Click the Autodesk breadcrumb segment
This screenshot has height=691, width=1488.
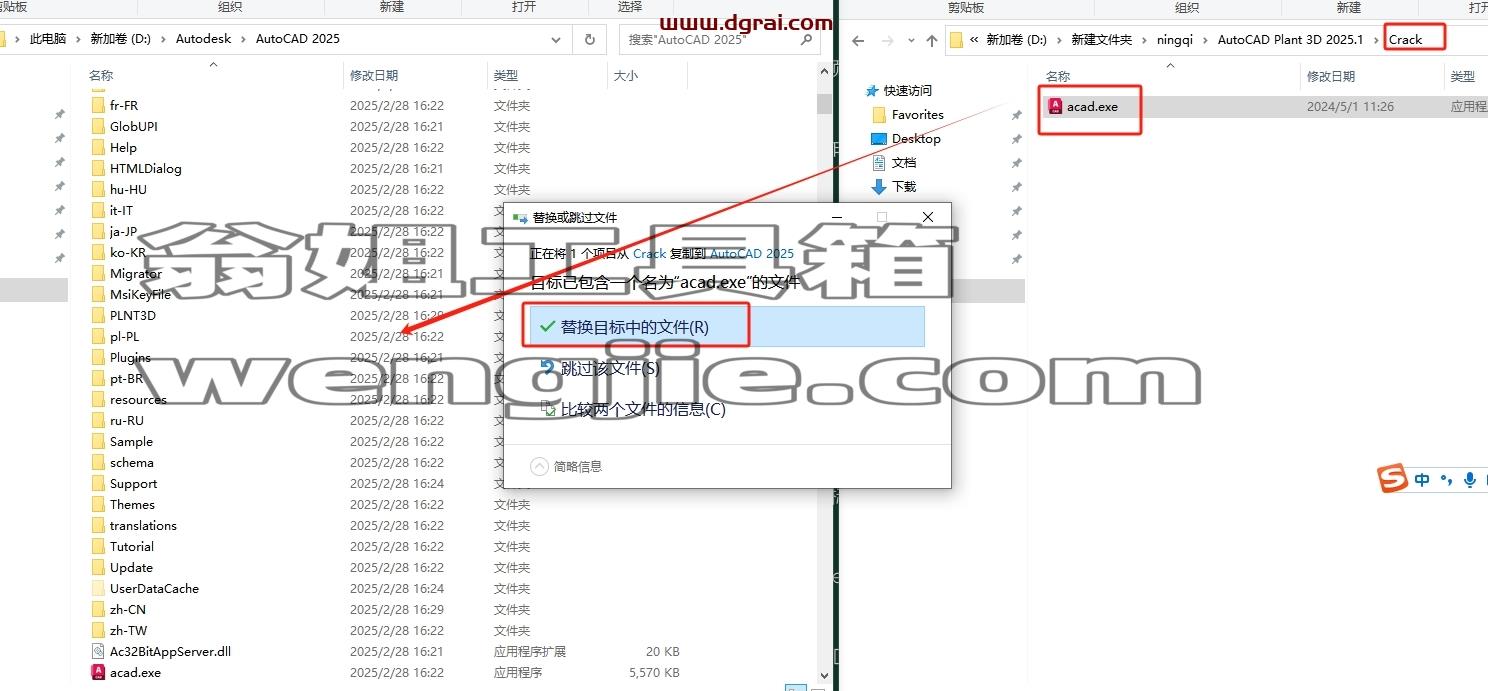coord(203,39)
